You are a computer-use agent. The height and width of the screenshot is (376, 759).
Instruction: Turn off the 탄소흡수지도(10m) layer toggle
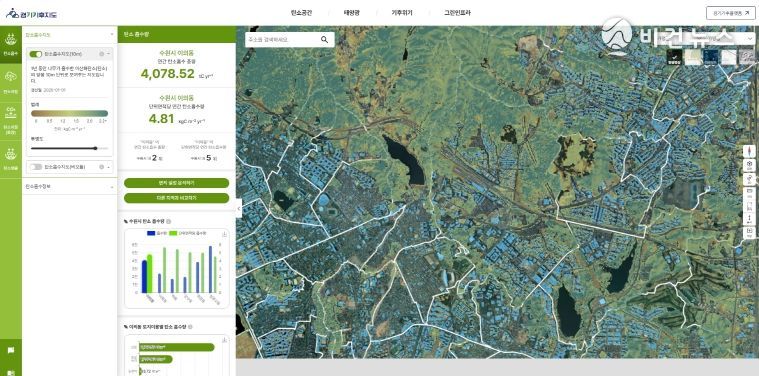(36, 54)
